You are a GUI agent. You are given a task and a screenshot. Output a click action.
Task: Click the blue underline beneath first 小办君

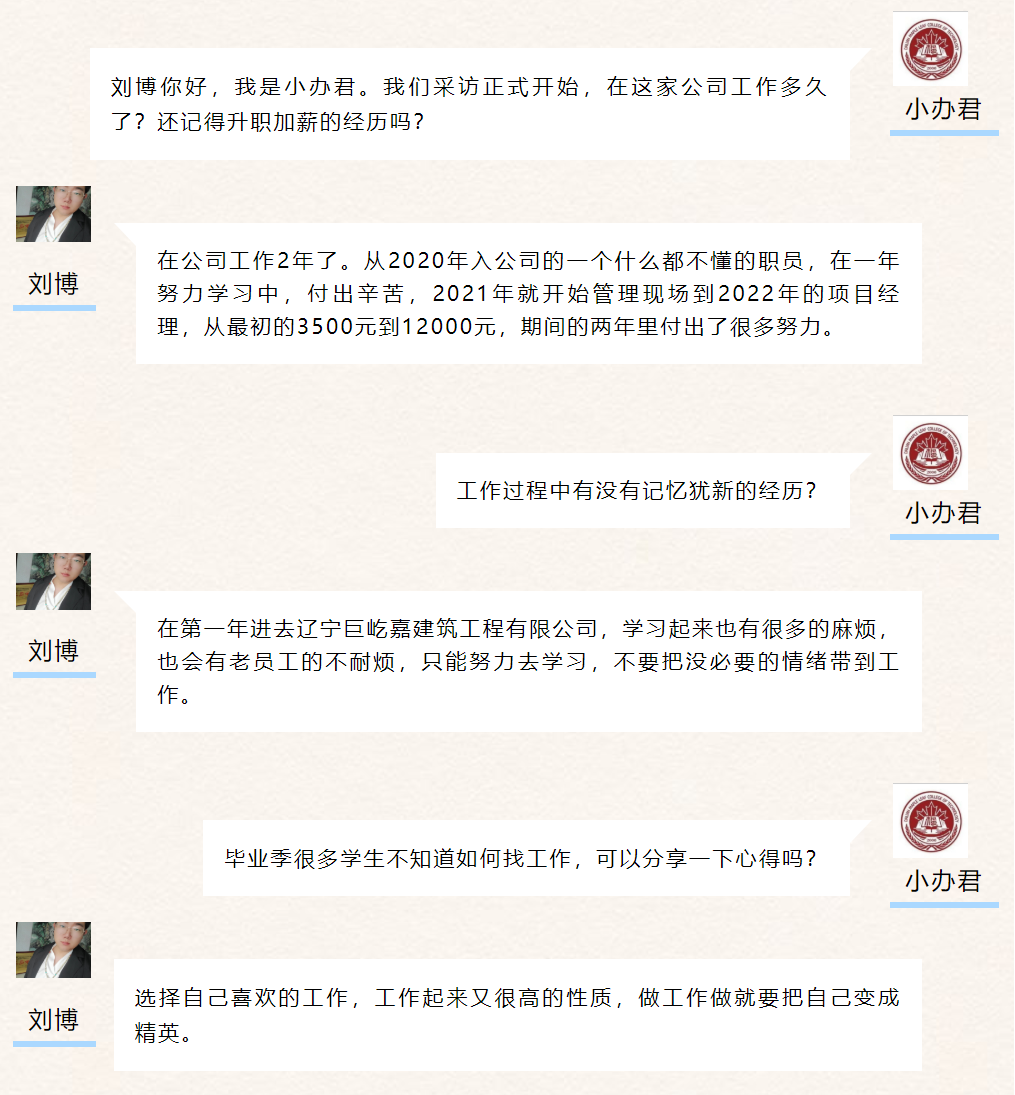coord(944,133)
